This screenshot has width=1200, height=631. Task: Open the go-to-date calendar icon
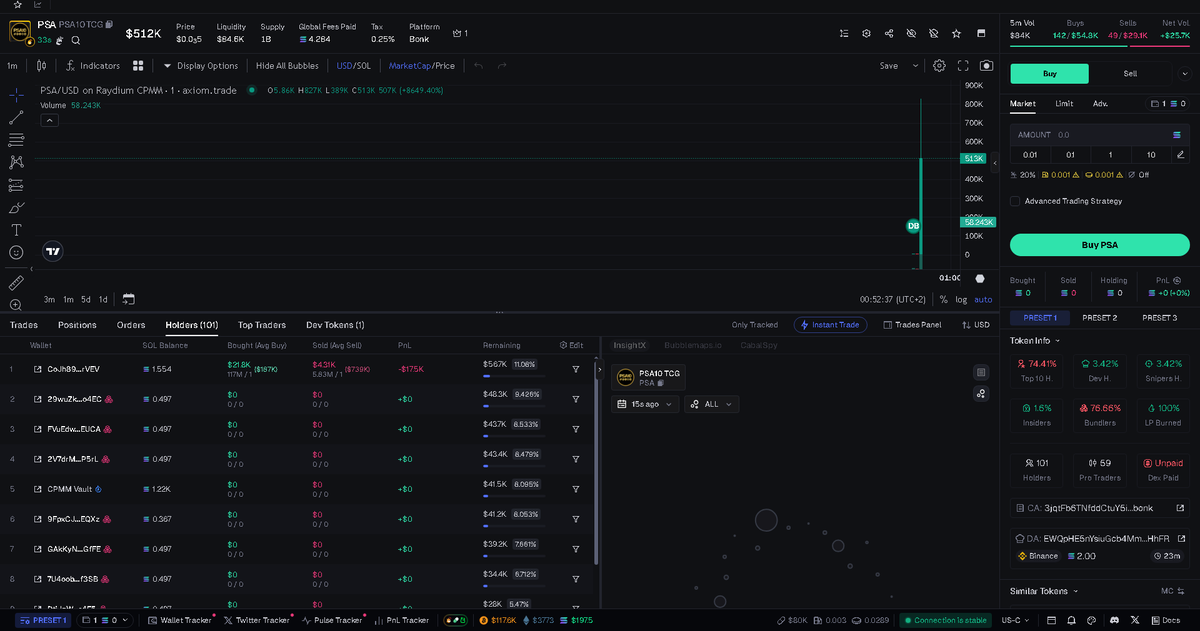click(129, 299)
